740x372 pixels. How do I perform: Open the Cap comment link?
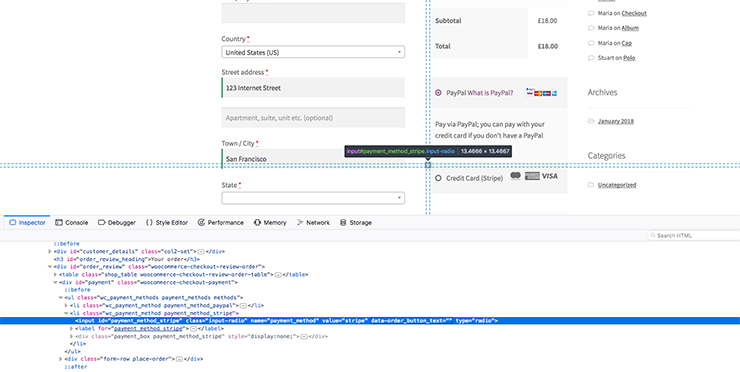(x=626, y=43)
